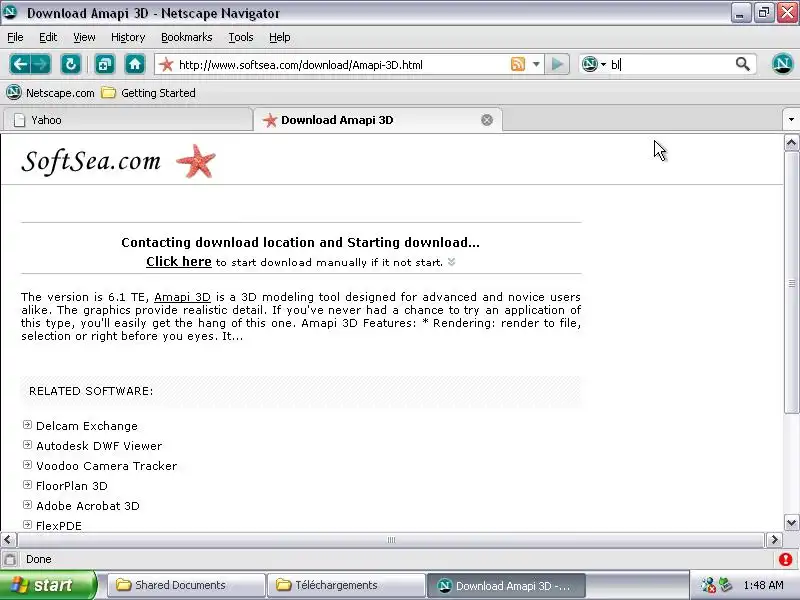Click the vertical scrollbar up arrow
Viewport: 800px width, 600px height.
pyautogui.click(x=791, y=143)
